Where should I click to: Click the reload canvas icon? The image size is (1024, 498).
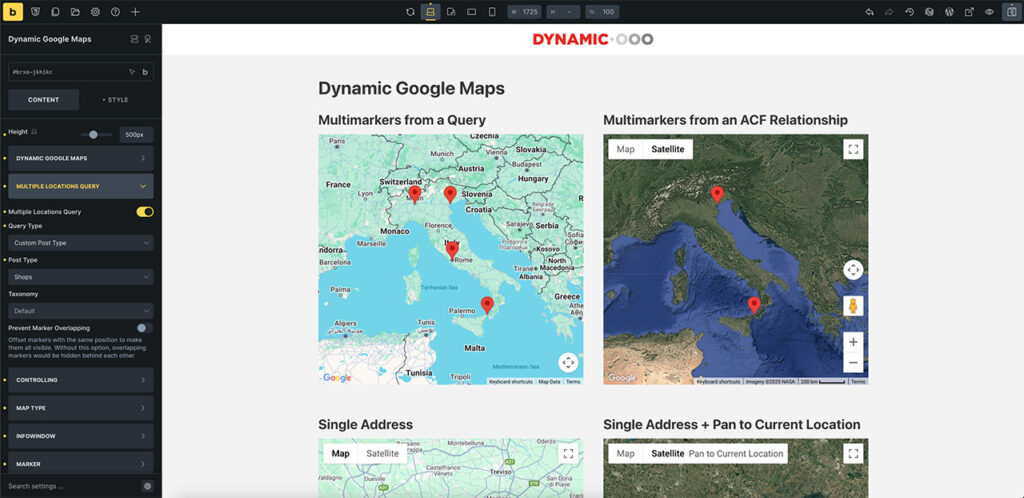tap(410, 12)
